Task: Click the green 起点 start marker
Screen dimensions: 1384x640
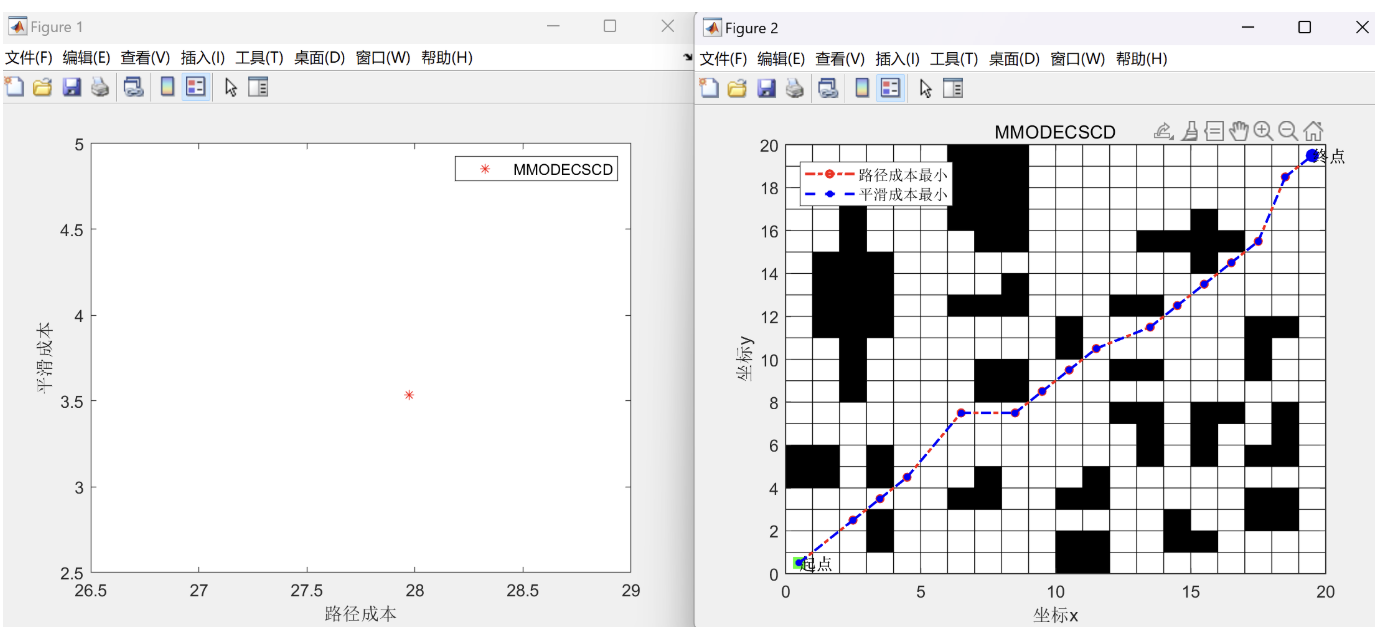Action: [799, 563]
